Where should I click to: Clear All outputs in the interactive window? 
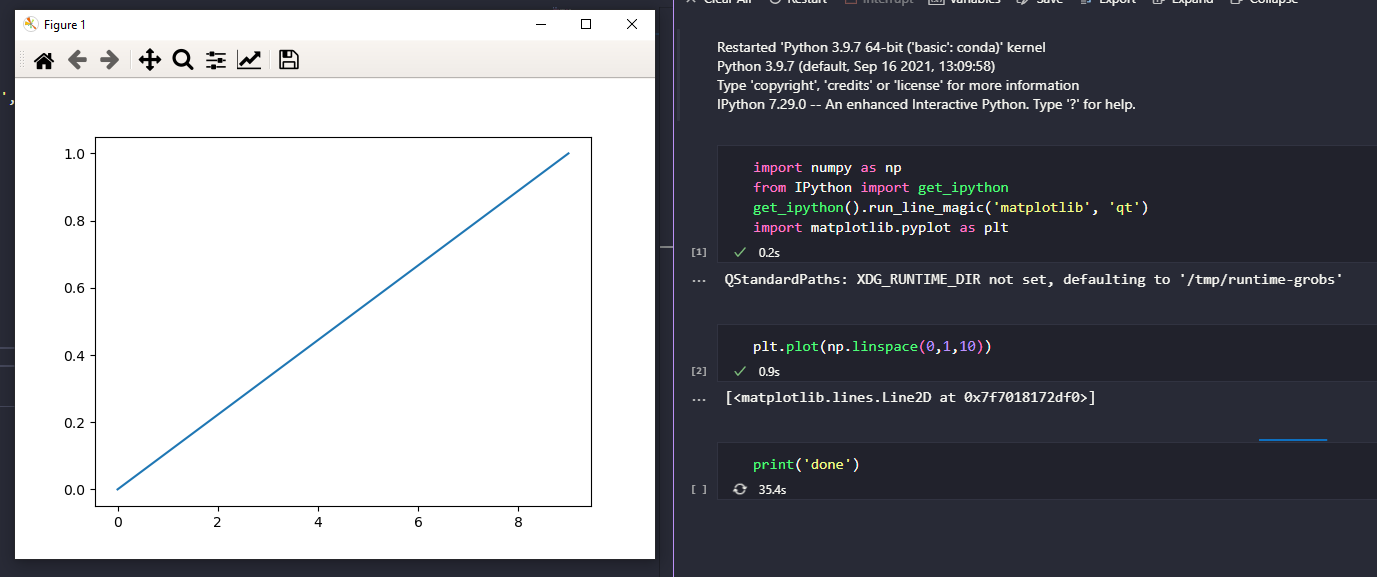(x=722, y=2)
